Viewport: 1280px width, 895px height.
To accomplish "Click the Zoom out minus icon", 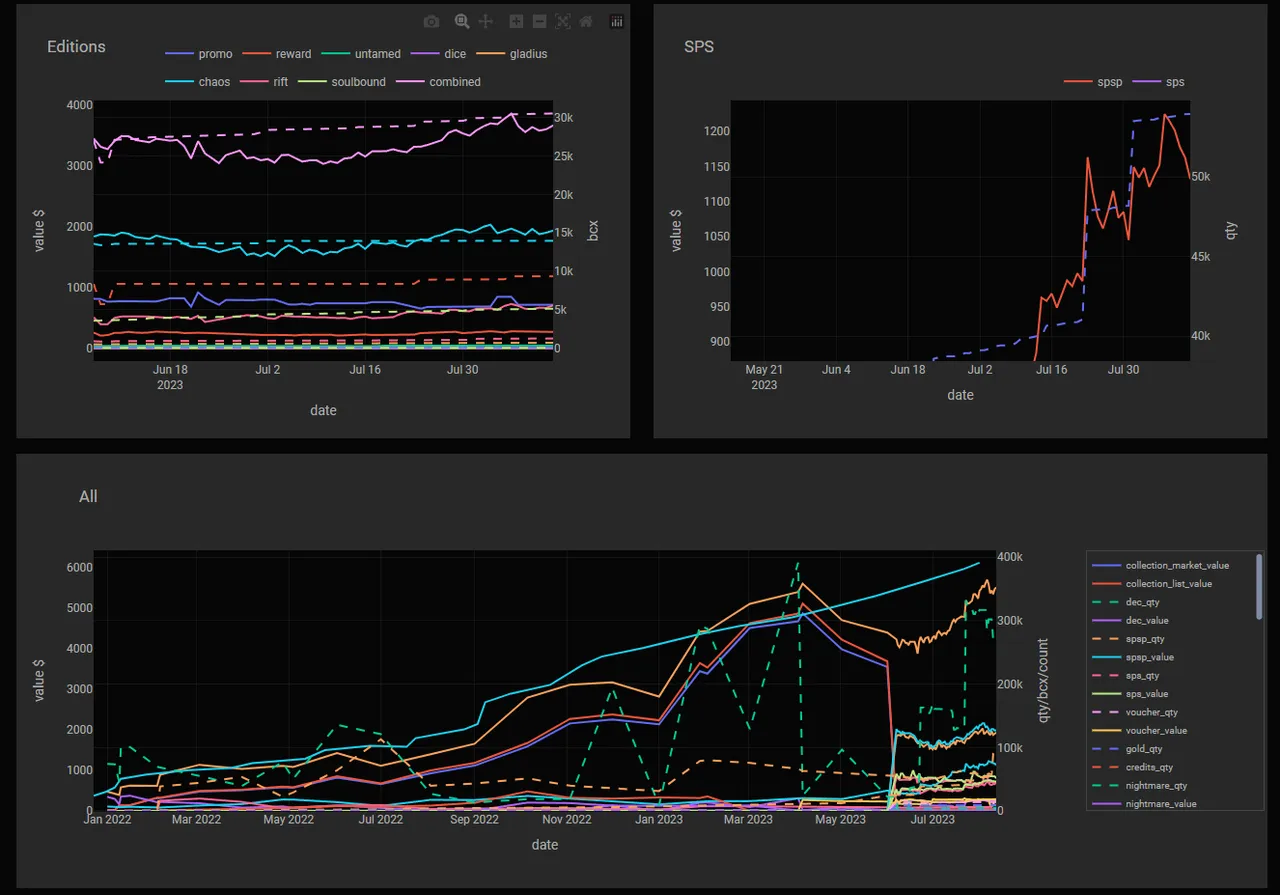I will coord(539,21).
